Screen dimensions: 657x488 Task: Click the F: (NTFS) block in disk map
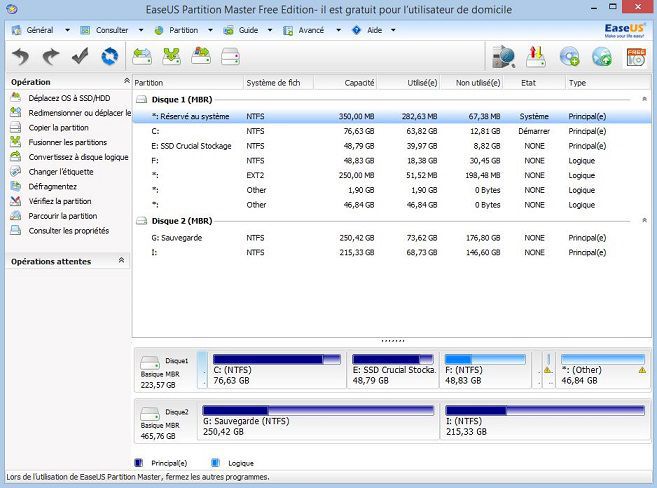coord(485,370)
